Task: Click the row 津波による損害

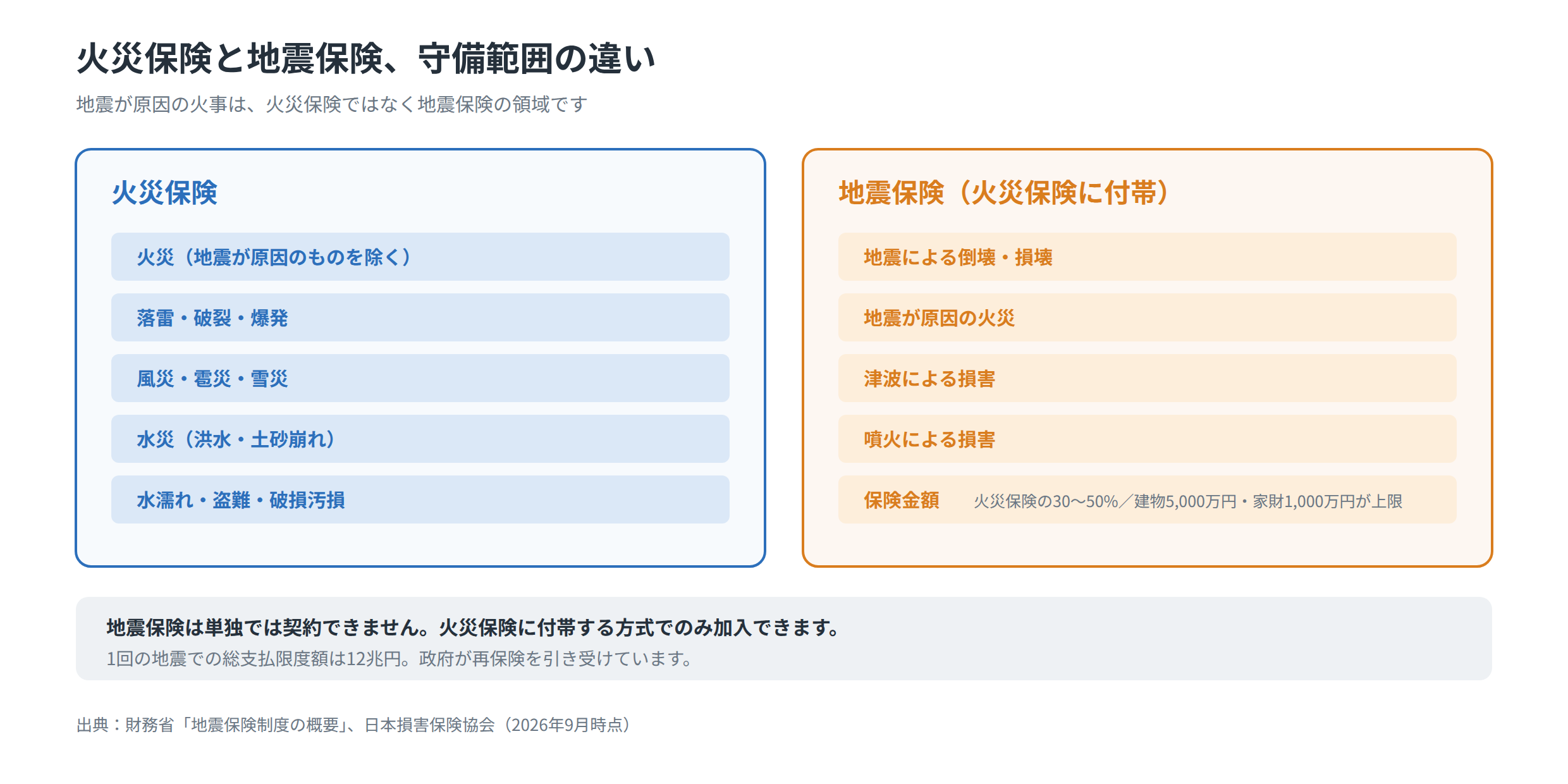Action: tap(1148, 378)
